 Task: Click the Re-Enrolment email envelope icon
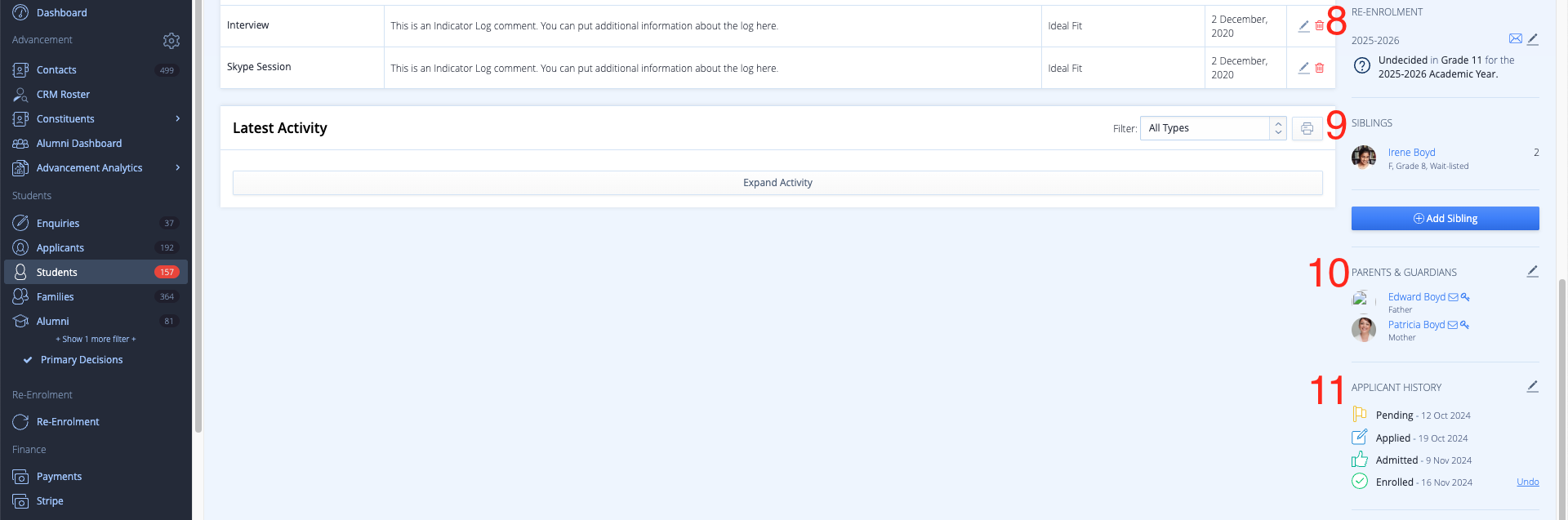[1515, 39]
